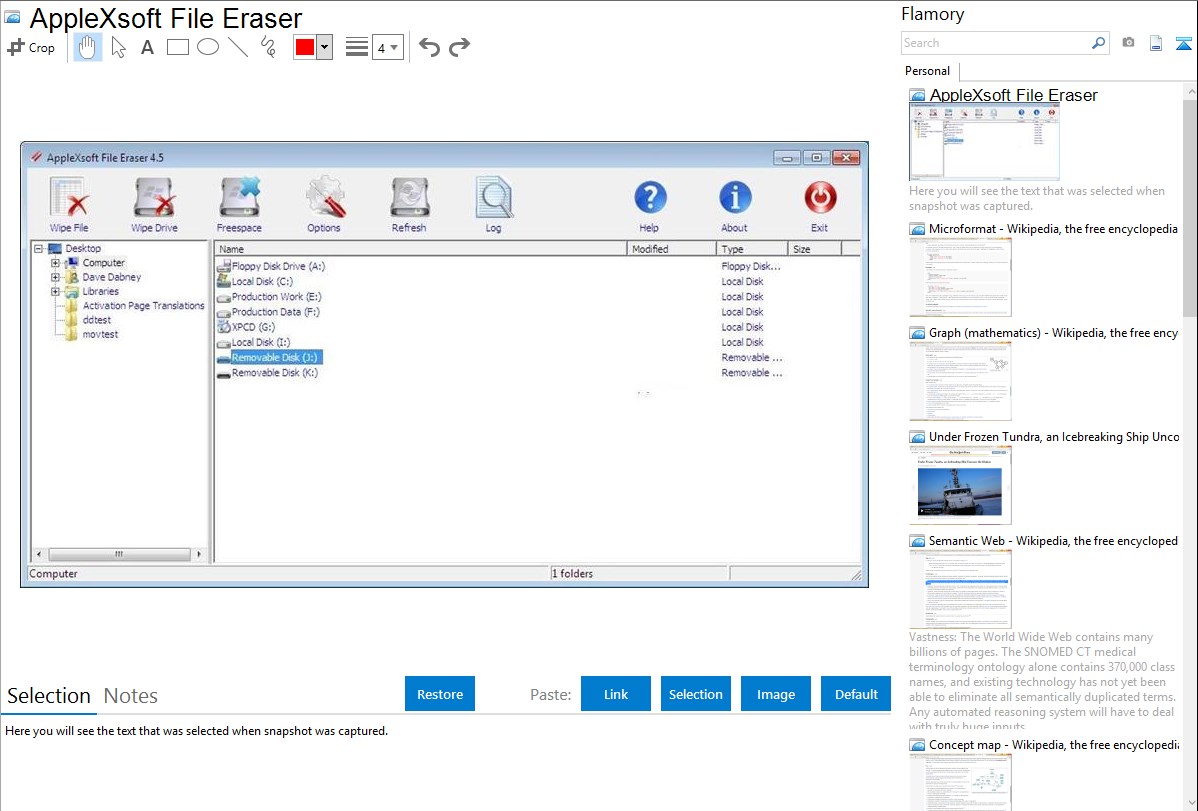
Task: Click the Restore button
Action: point(440,694)
